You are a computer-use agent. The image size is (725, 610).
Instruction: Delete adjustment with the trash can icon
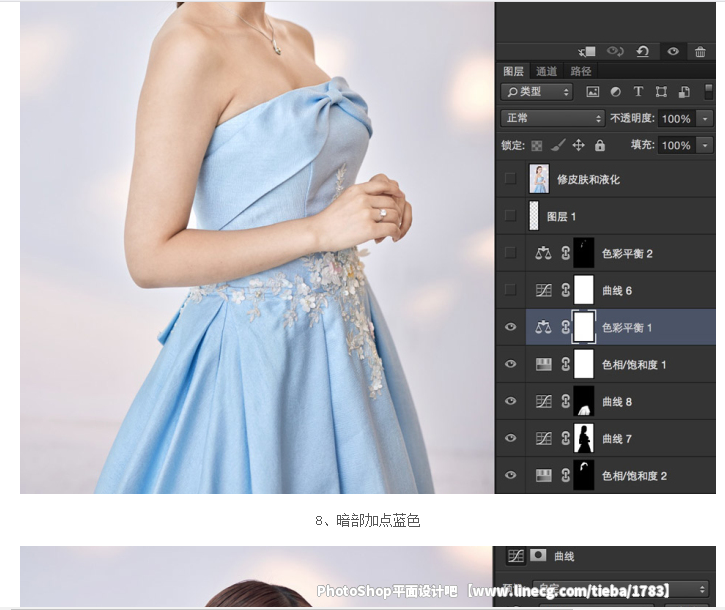[700, 51]
